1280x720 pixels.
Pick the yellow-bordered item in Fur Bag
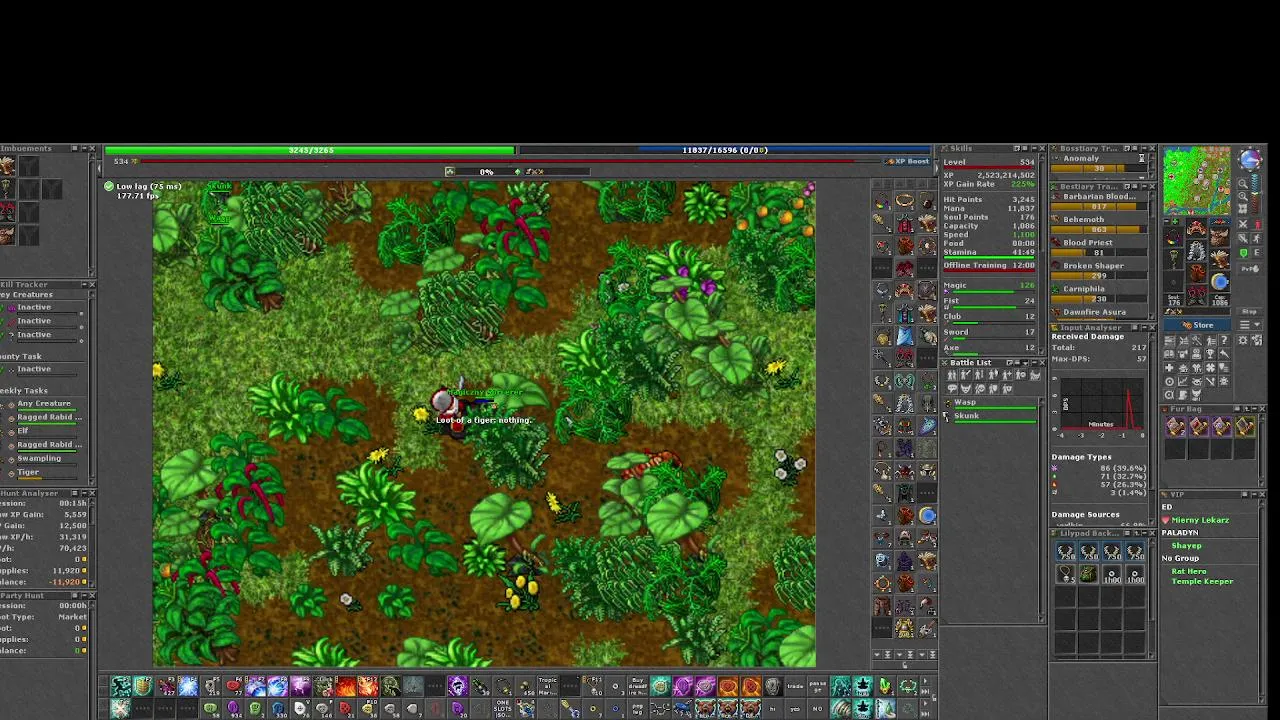pos(1245,426)
